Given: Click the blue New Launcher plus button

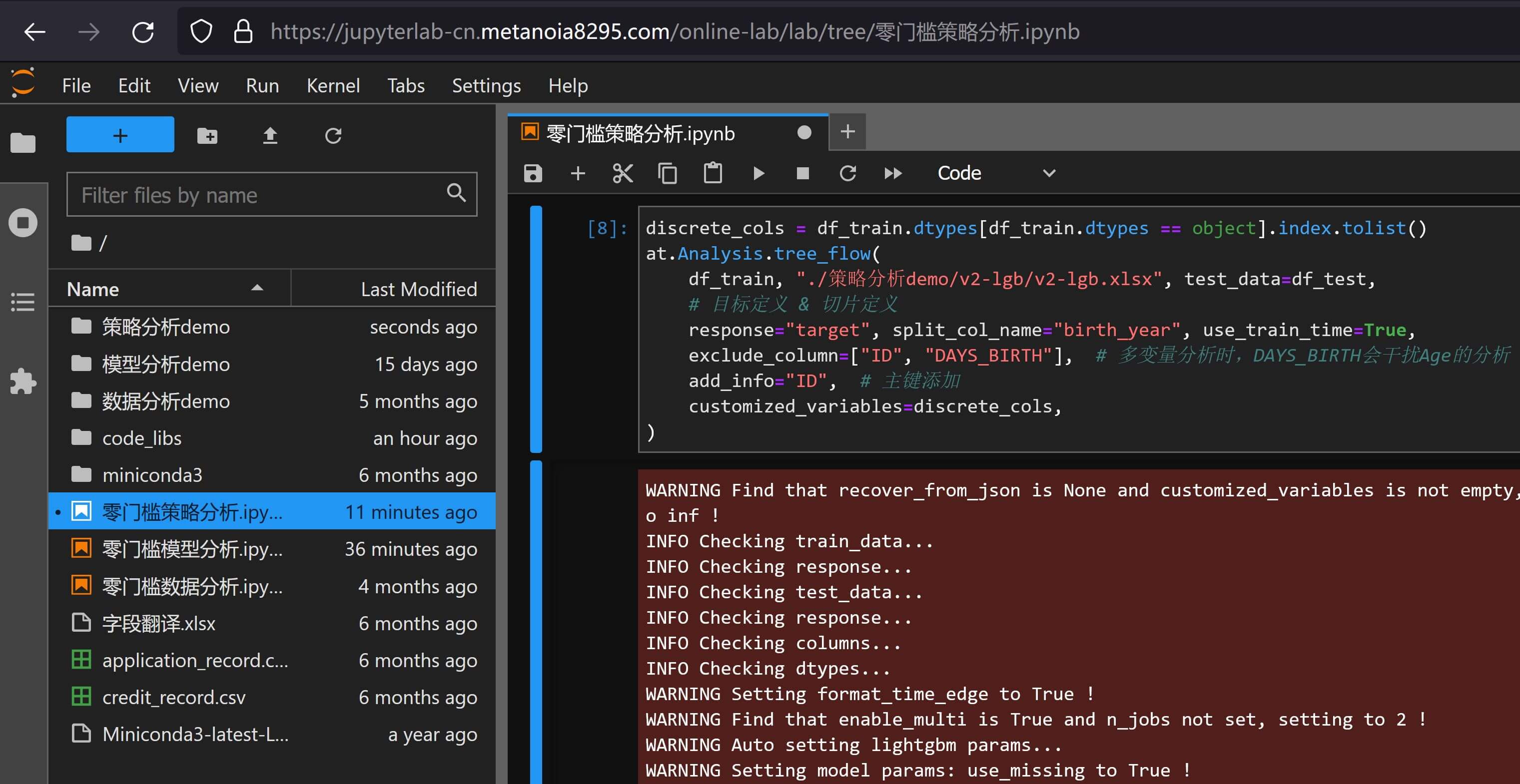Looking at the screenshot, I should click(120, 135).
